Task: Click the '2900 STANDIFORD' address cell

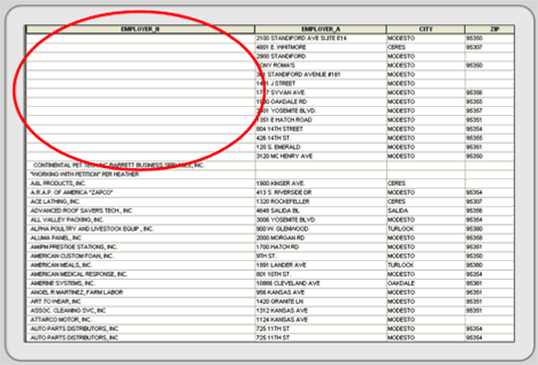Action: pos(320,57)
